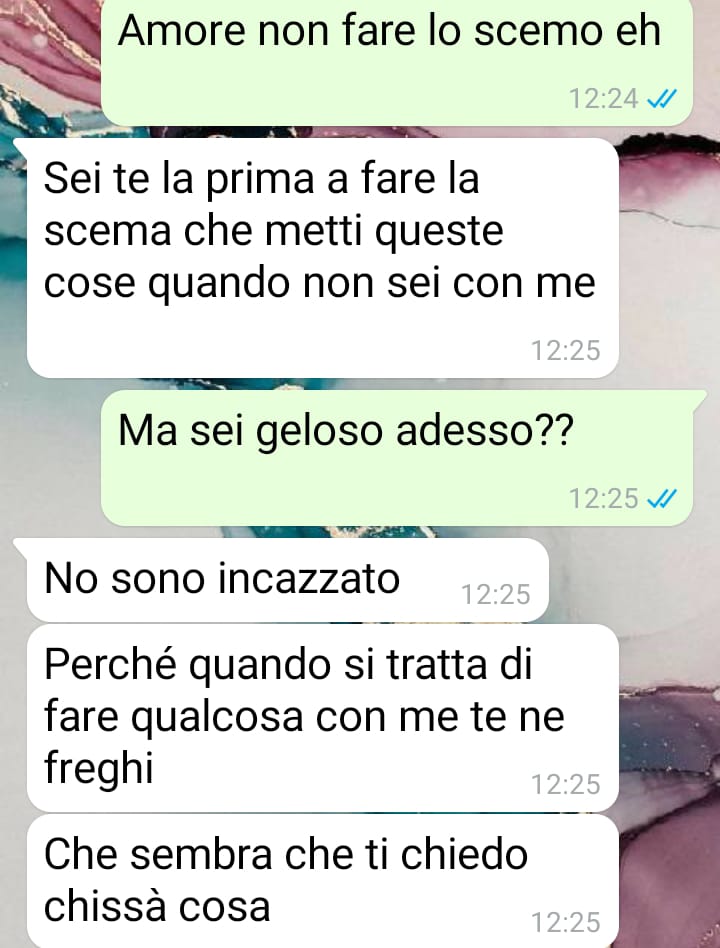Screen dimensions: 720x948
Task: Tap the chat wallpaper right of 'No sono incazzato'
Action: point(635,580)
